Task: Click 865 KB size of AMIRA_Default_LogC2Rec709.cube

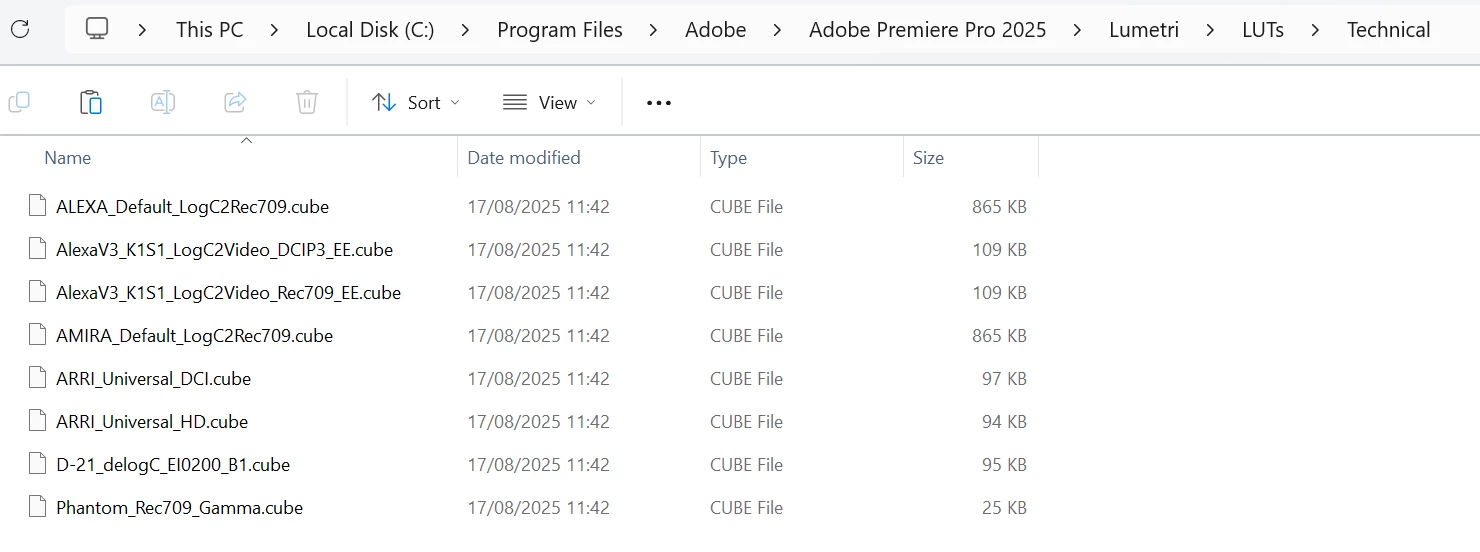Action: pyautogui.click(x=999, y=336)
